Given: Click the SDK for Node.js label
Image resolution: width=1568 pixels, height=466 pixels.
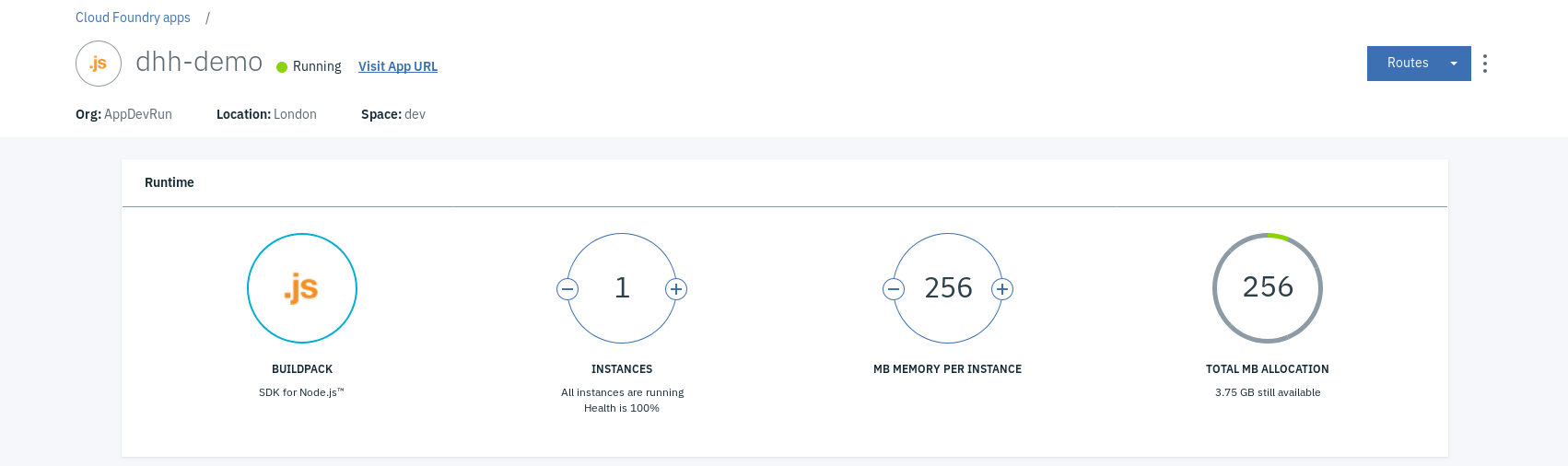Looking at the screenshot, I should 301,392.
